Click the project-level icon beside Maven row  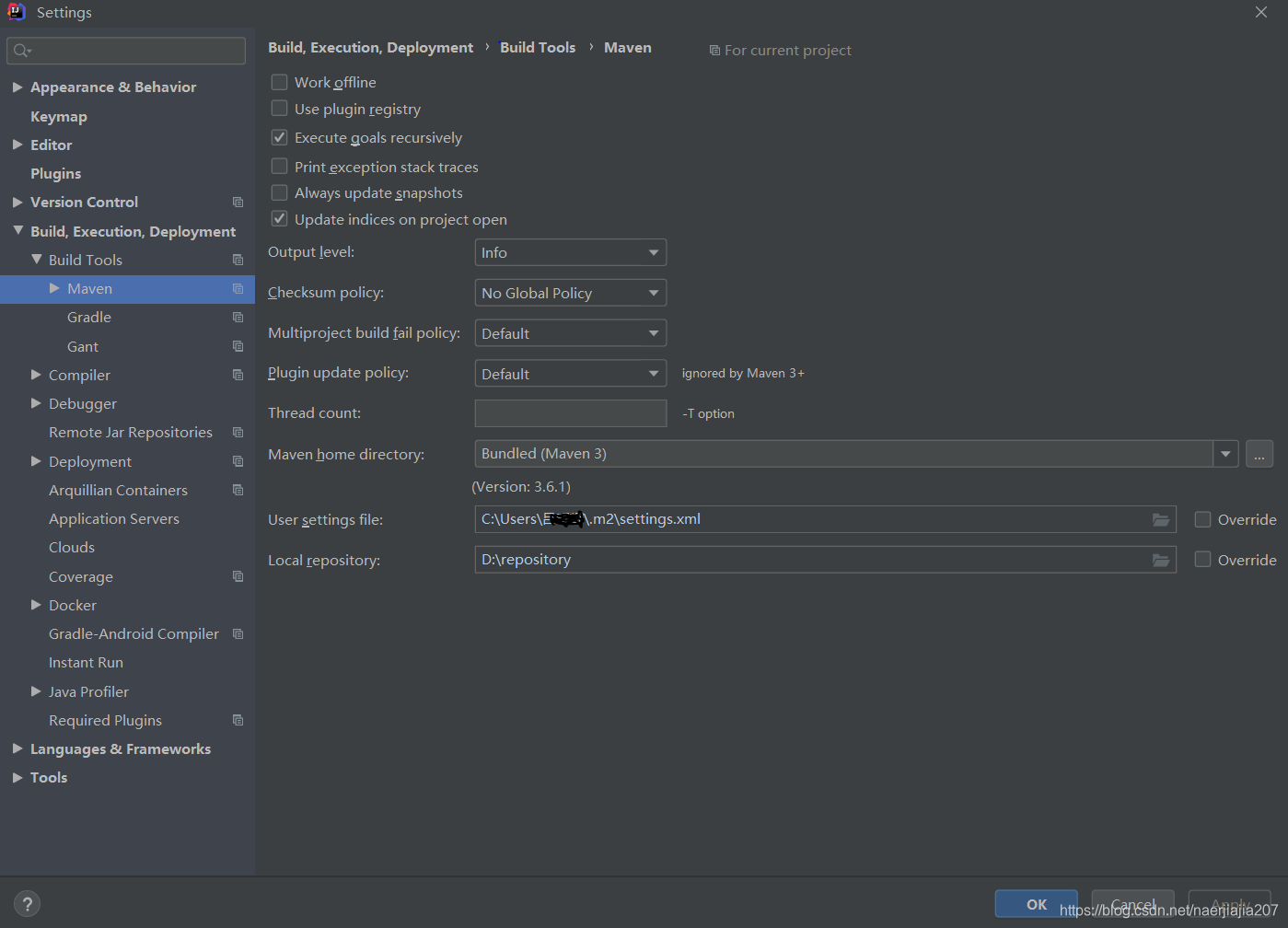point(238,288)
